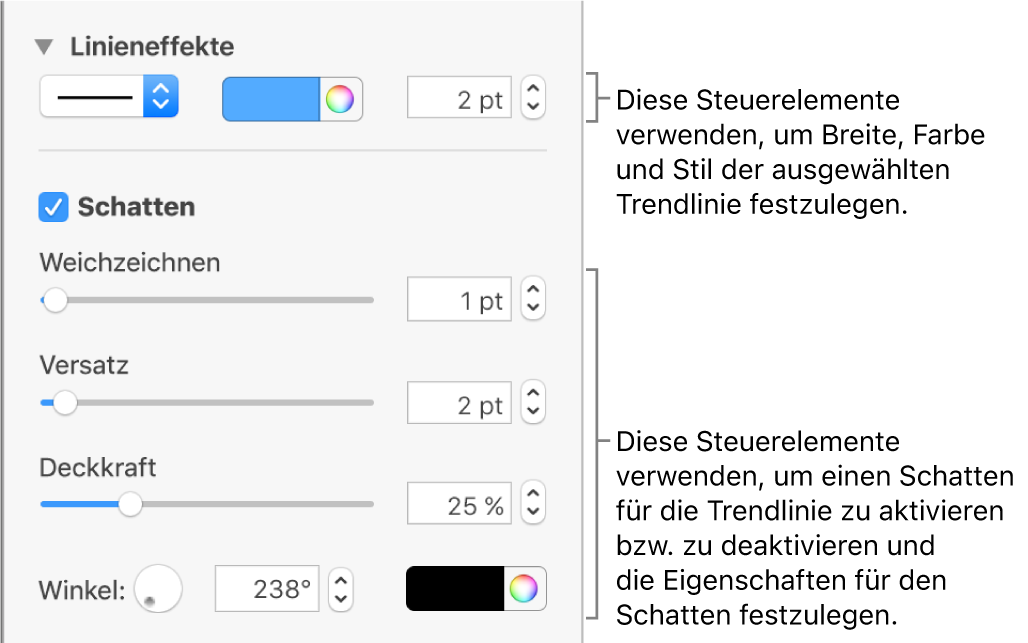Open the line style dropdown
The image size is (1028, 643).
(x=108, y=98)
